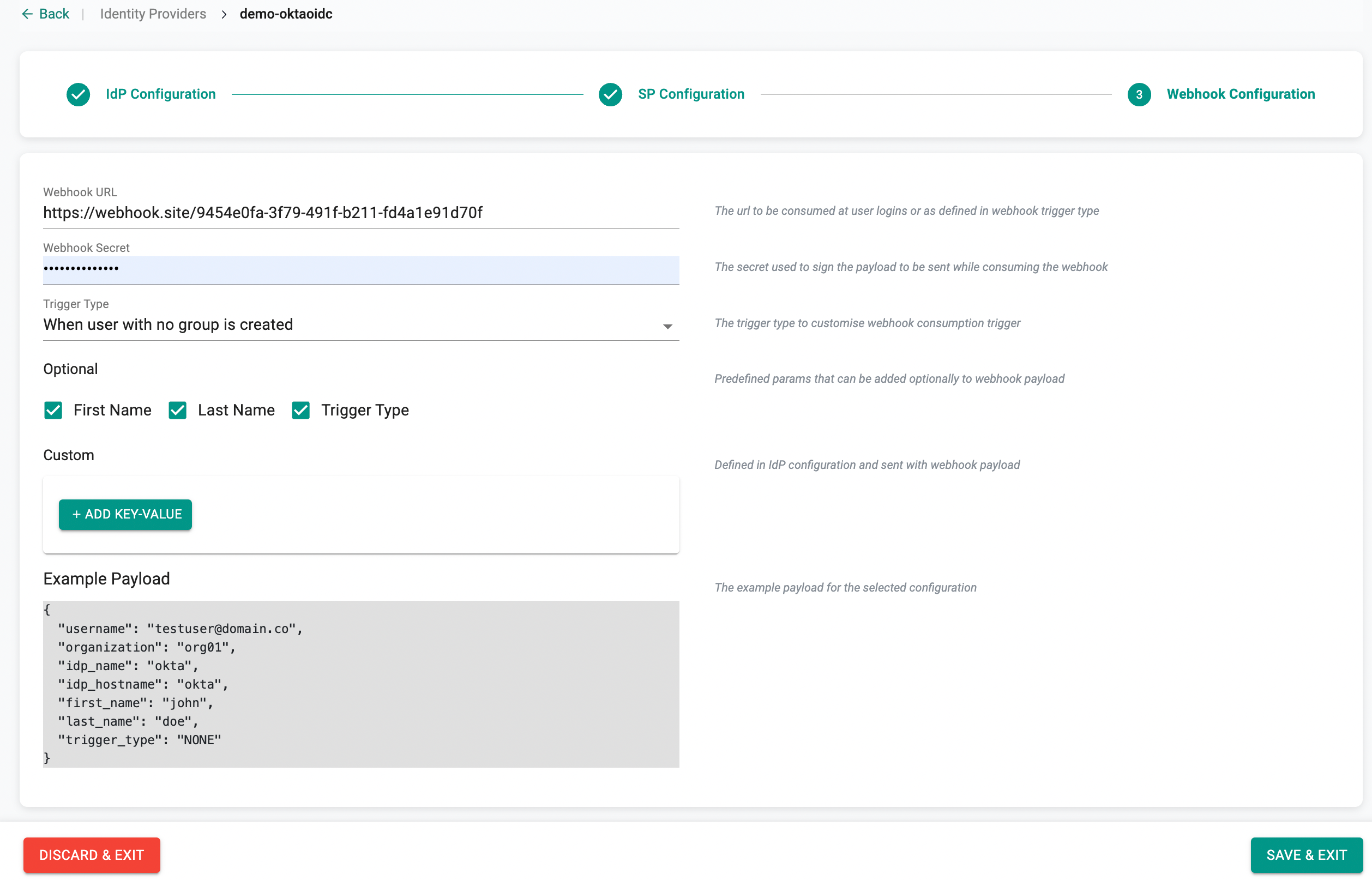The image size is (1372, 880).
Task: Click the step 3 circle icon
Action: 1138,94
